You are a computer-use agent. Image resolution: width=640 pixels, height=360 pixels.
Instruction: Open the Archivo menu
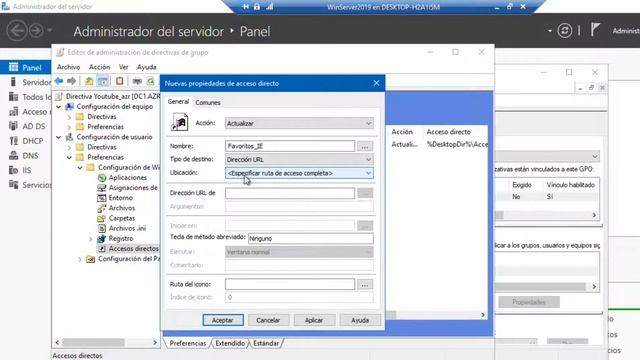pyautogui.click(x=68, y=67)
